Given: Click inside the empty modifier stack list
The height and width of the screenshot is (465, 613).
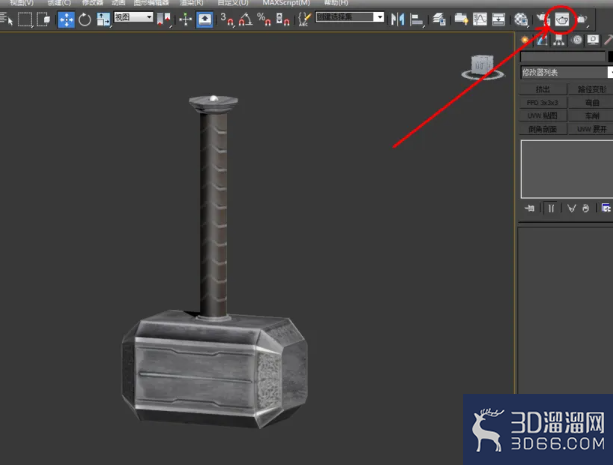Looking at the screenshot, I should 567,169.
